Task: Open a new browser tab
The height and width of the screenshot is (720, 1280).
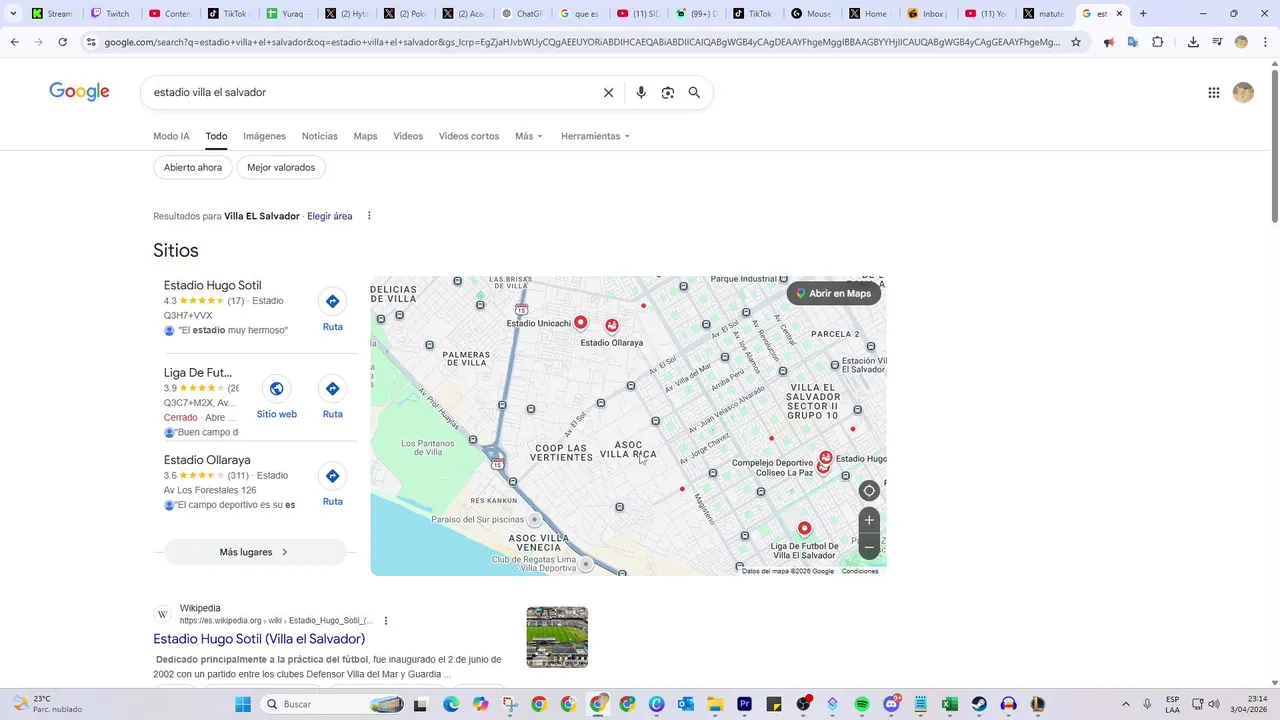Action: point(1143,14)
